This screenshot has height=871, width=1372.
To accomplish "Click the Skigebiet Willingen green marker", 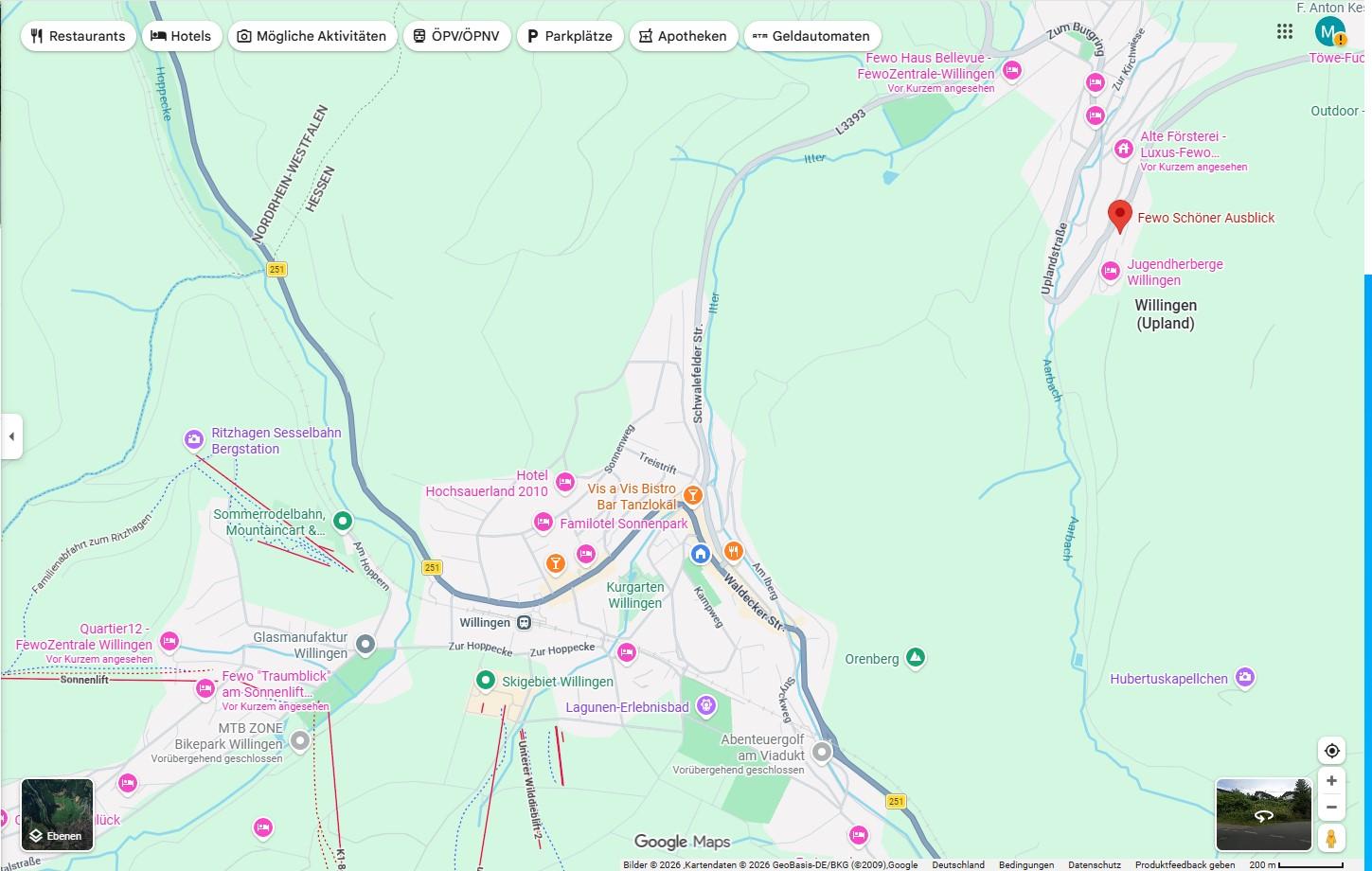I will coord(486,680).
